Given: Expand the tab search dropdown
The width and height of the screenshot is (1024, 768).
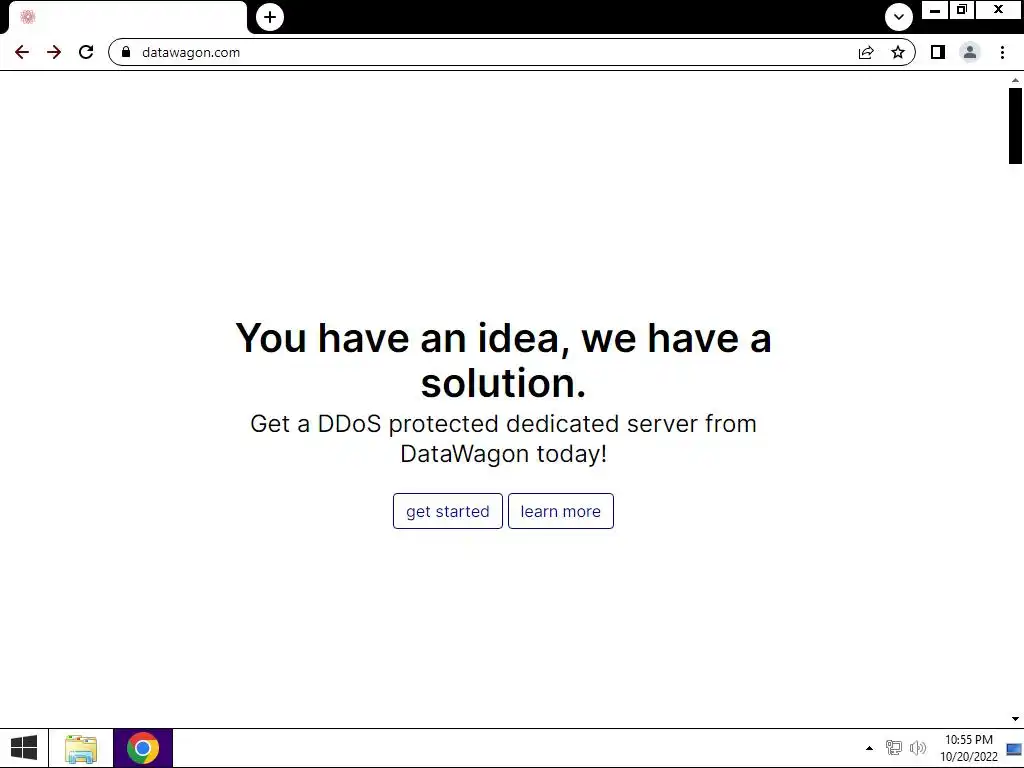Looking at the screenshot, I should (899, 17).
